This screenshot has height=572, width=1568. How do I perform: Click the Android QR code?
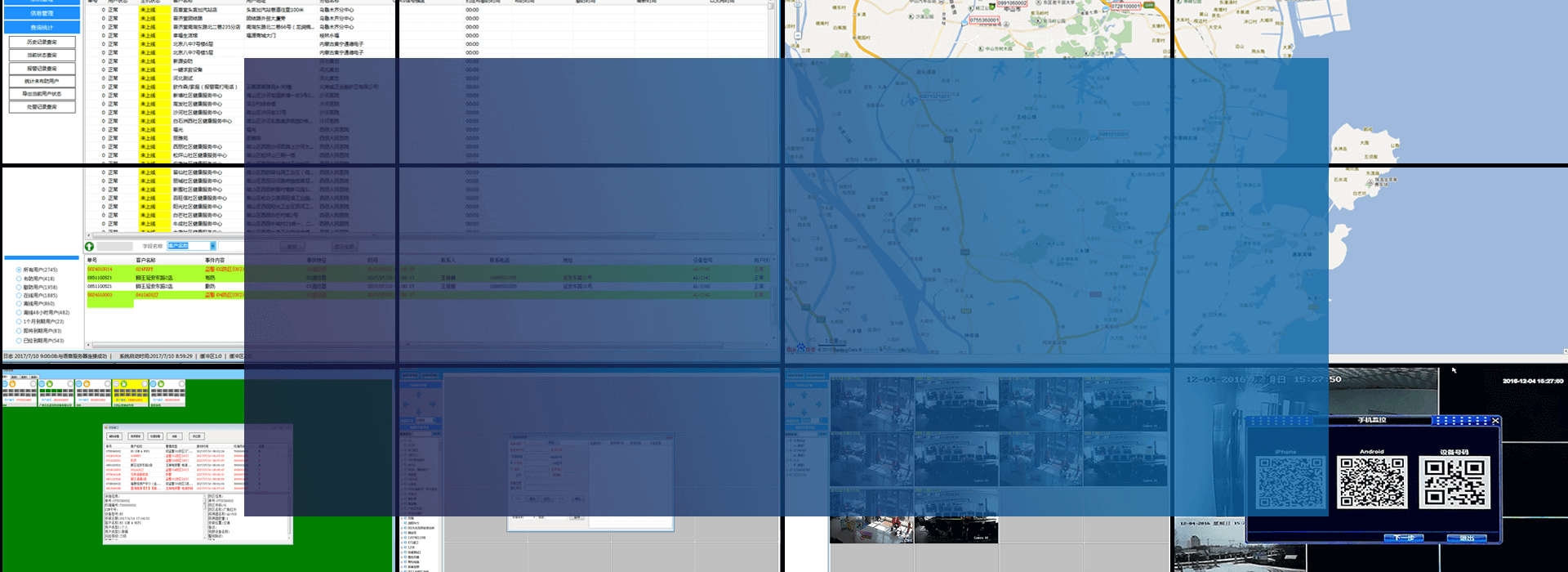point(1372,482)
